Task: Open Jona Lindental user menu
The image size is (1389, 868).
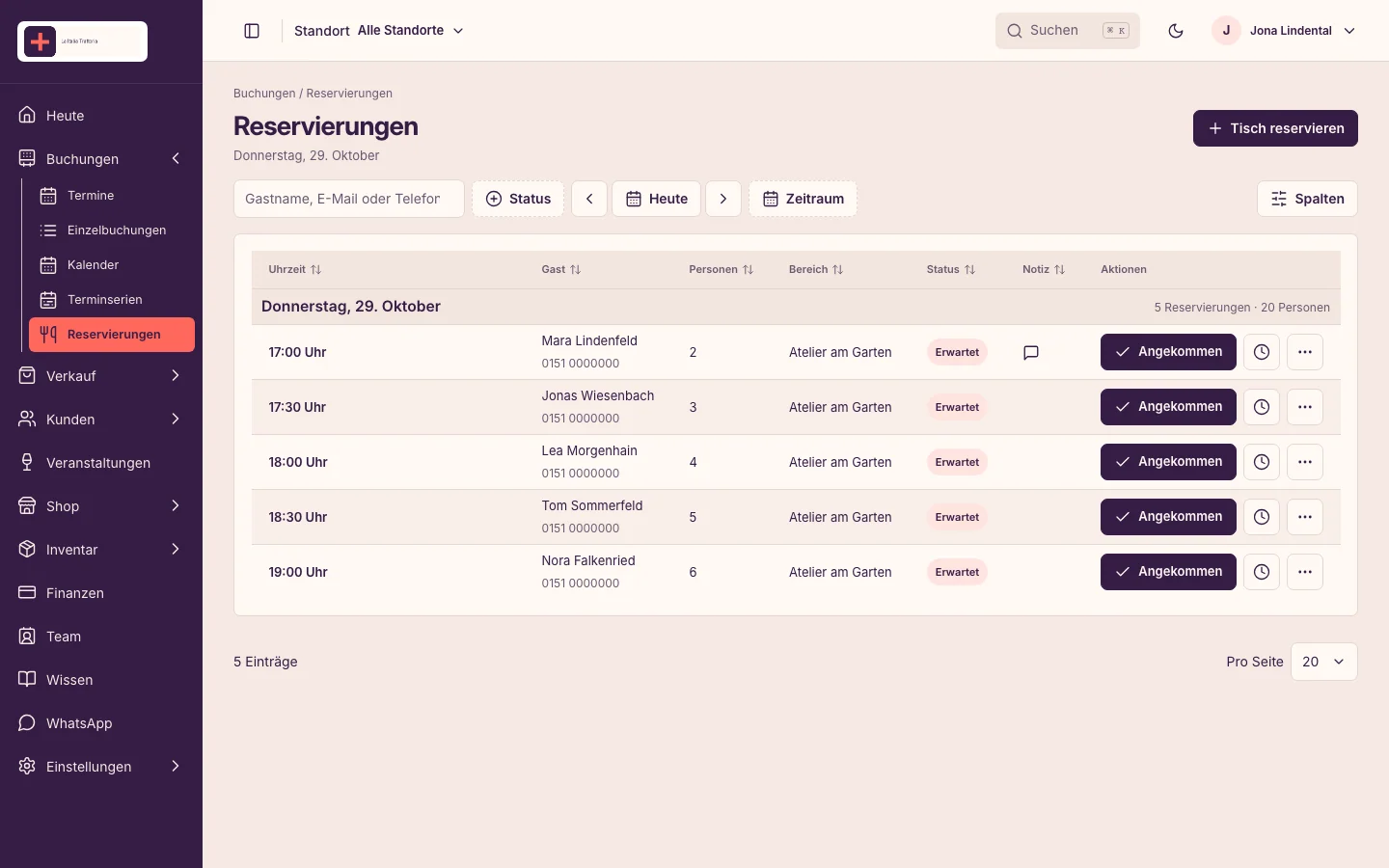Action: [x=1285, y=31]
